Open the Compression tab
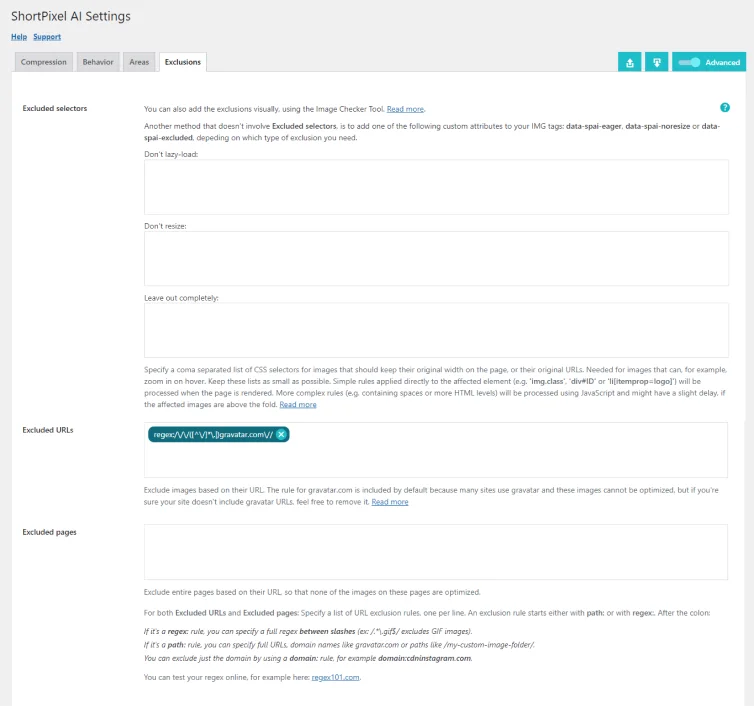Viewport: 754px width, 706px height. coord(44,62)
